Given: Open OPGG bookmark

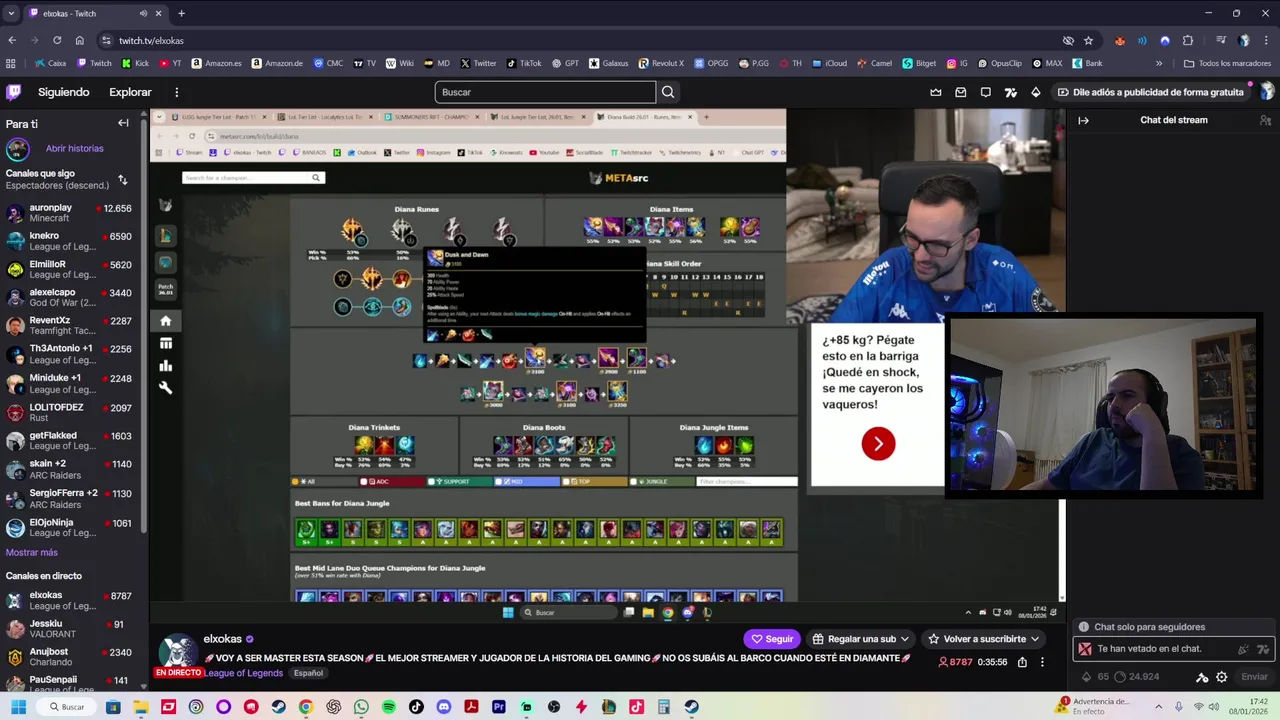Looking at the screenshot, I should click(x=711, y=63).
